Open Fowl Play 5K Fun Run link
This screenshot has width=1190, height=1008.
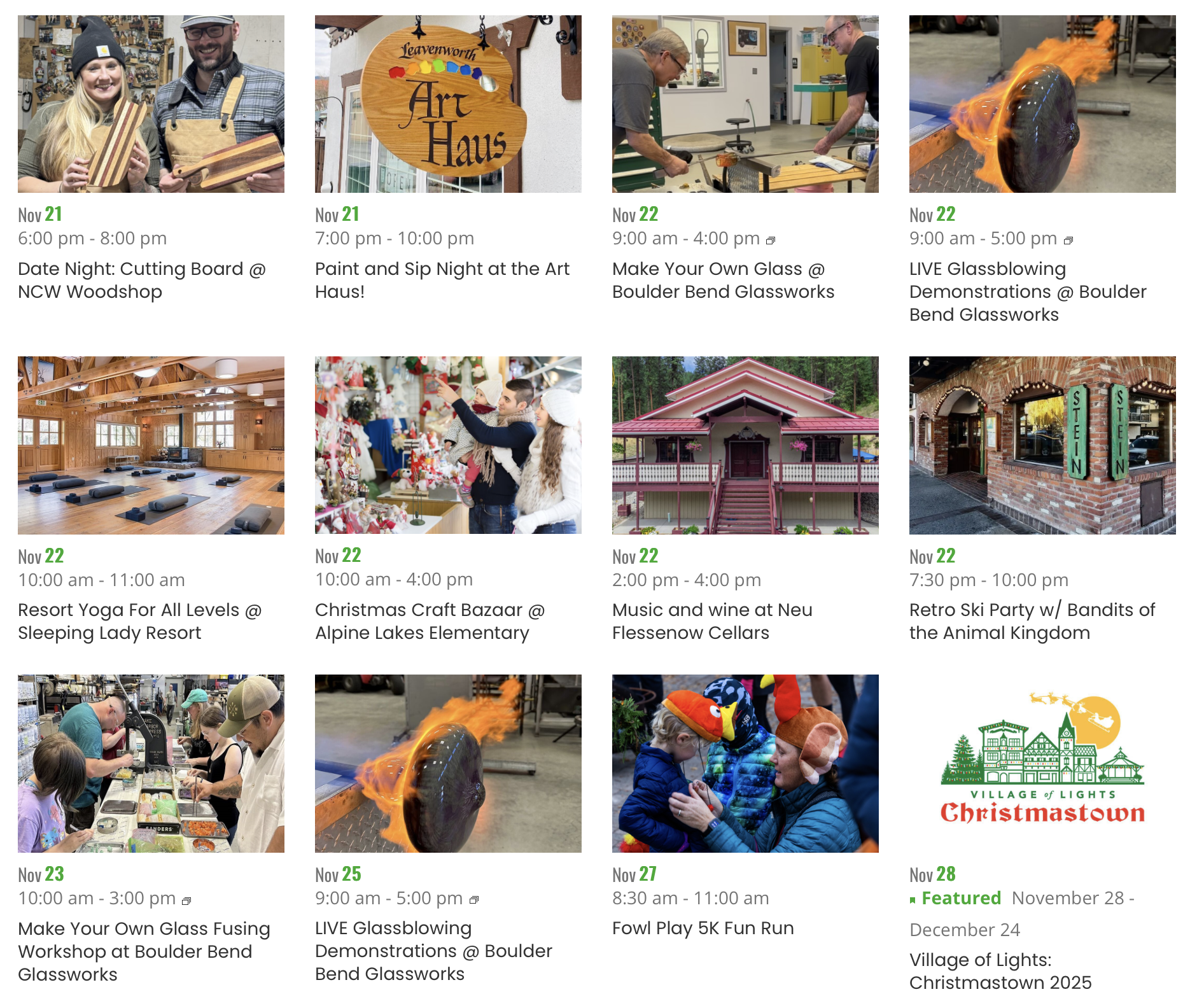(x=703, y=928)
